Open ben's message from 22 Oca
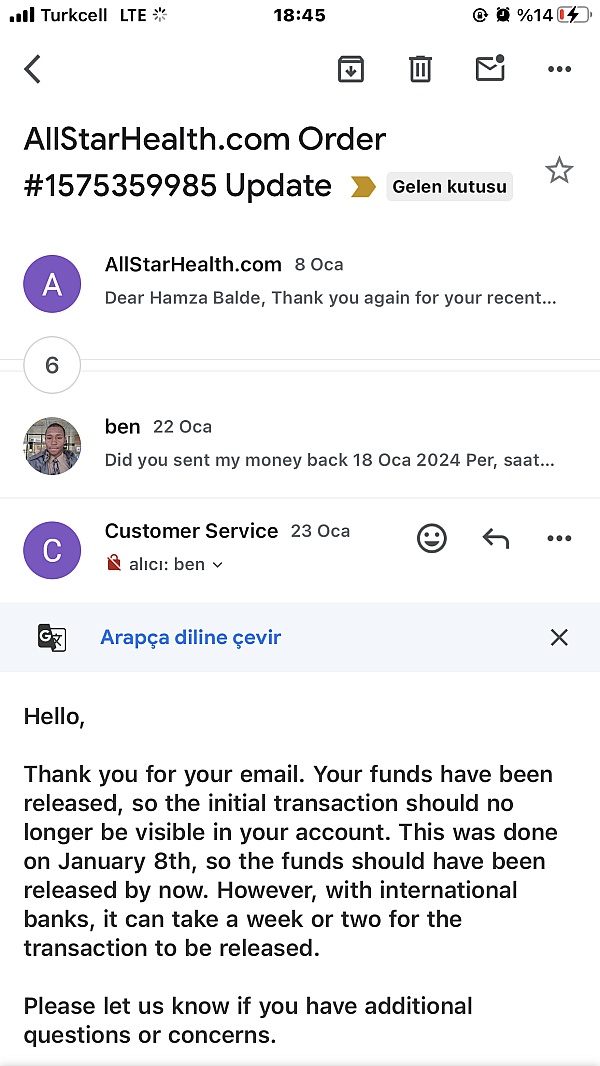The image size is (600, 1066). coord(330,443)
